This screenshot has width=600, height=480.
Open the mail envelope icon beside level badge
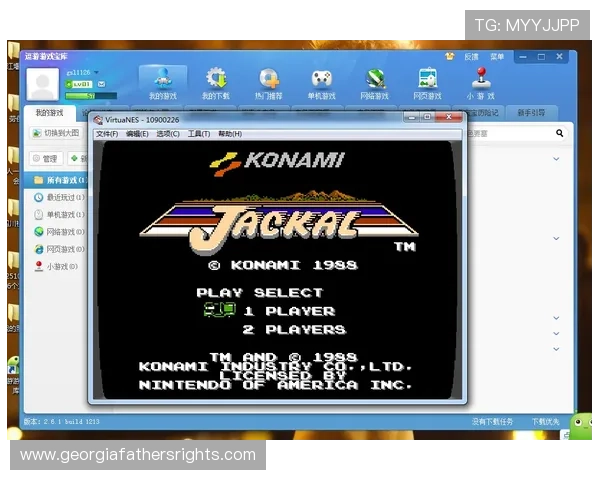[102, 84]
